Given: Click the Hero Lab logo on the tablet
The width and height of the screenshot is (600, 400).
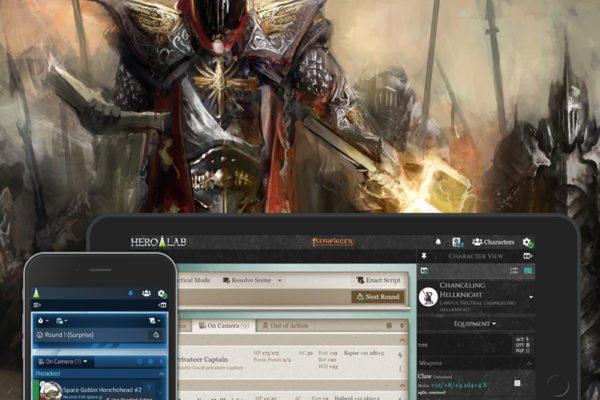Looking at the screenshot, I should [158, 242].
